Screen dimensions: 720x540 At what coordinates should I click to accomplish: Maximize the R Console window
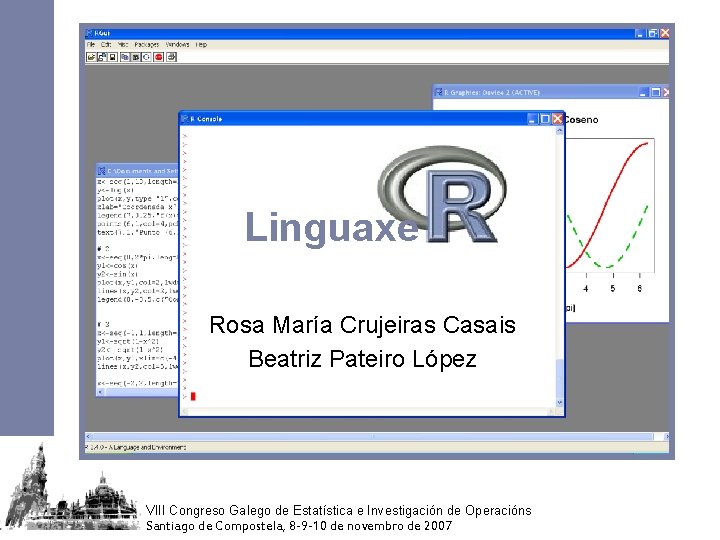545,119
